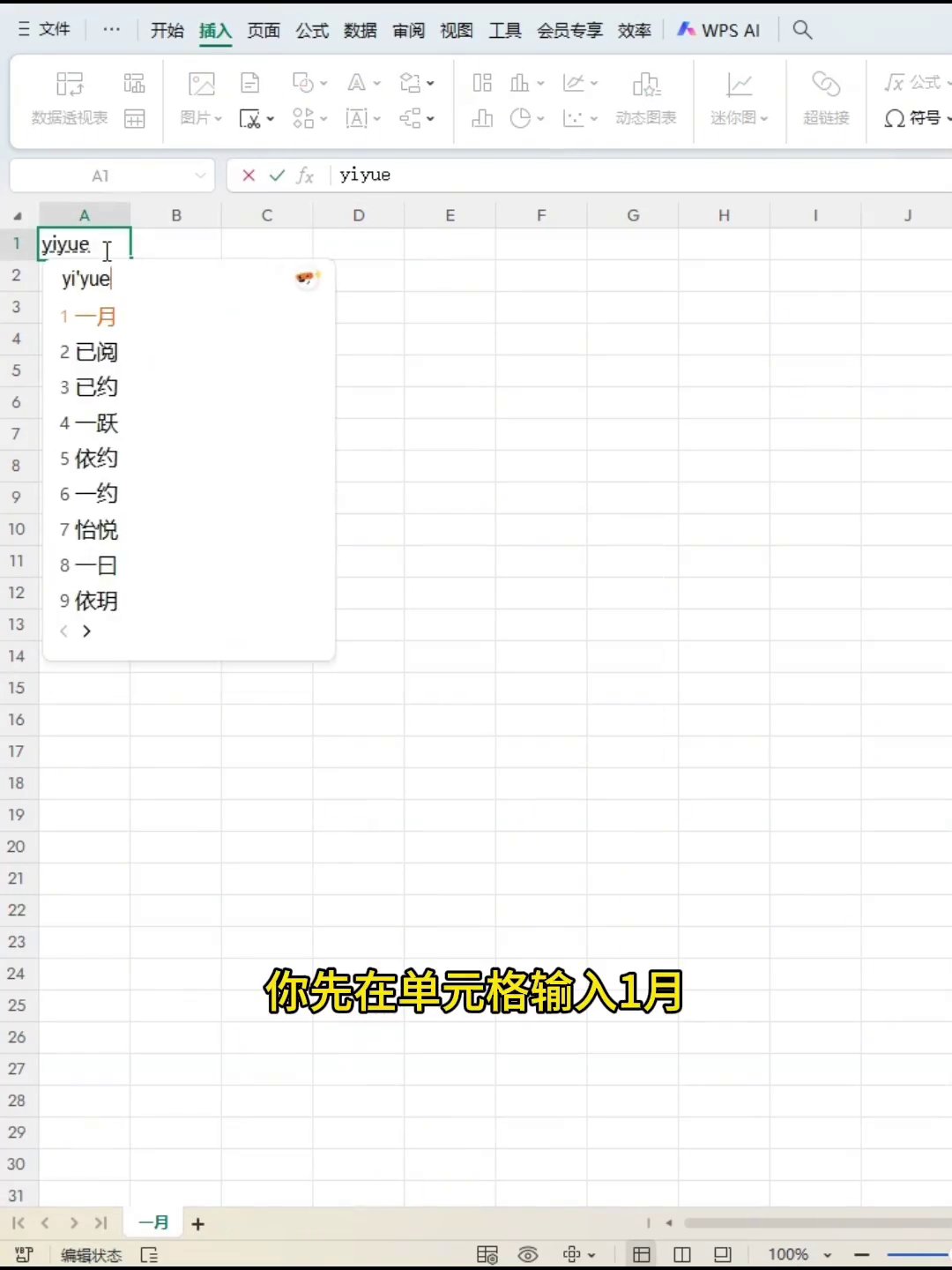Open the three-dots more menu
The height and width of the screenshot is (1270, 952).
(x=111, y=30)
